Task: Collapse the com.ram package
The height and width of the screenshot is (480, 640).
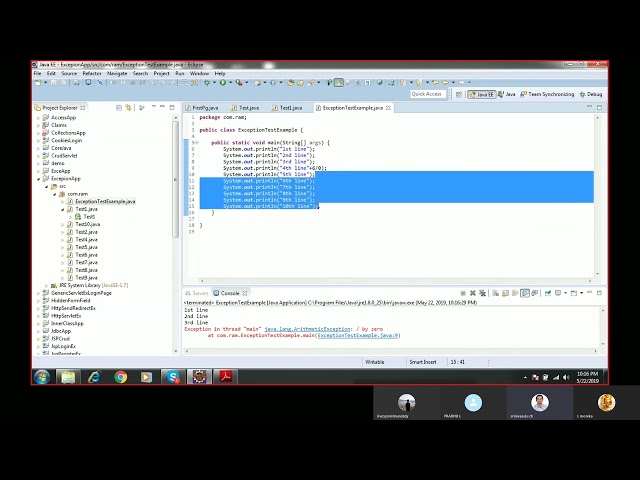Action: coord(54,194)
